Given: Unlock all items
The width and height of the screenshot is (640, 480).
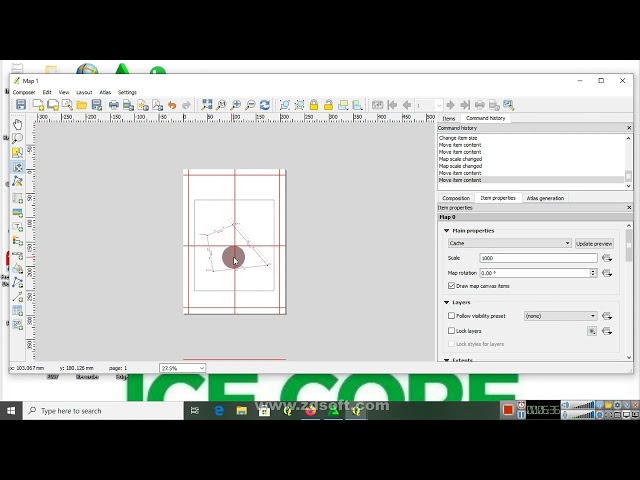Looking at the screenshot, I should tap(329, 105).
